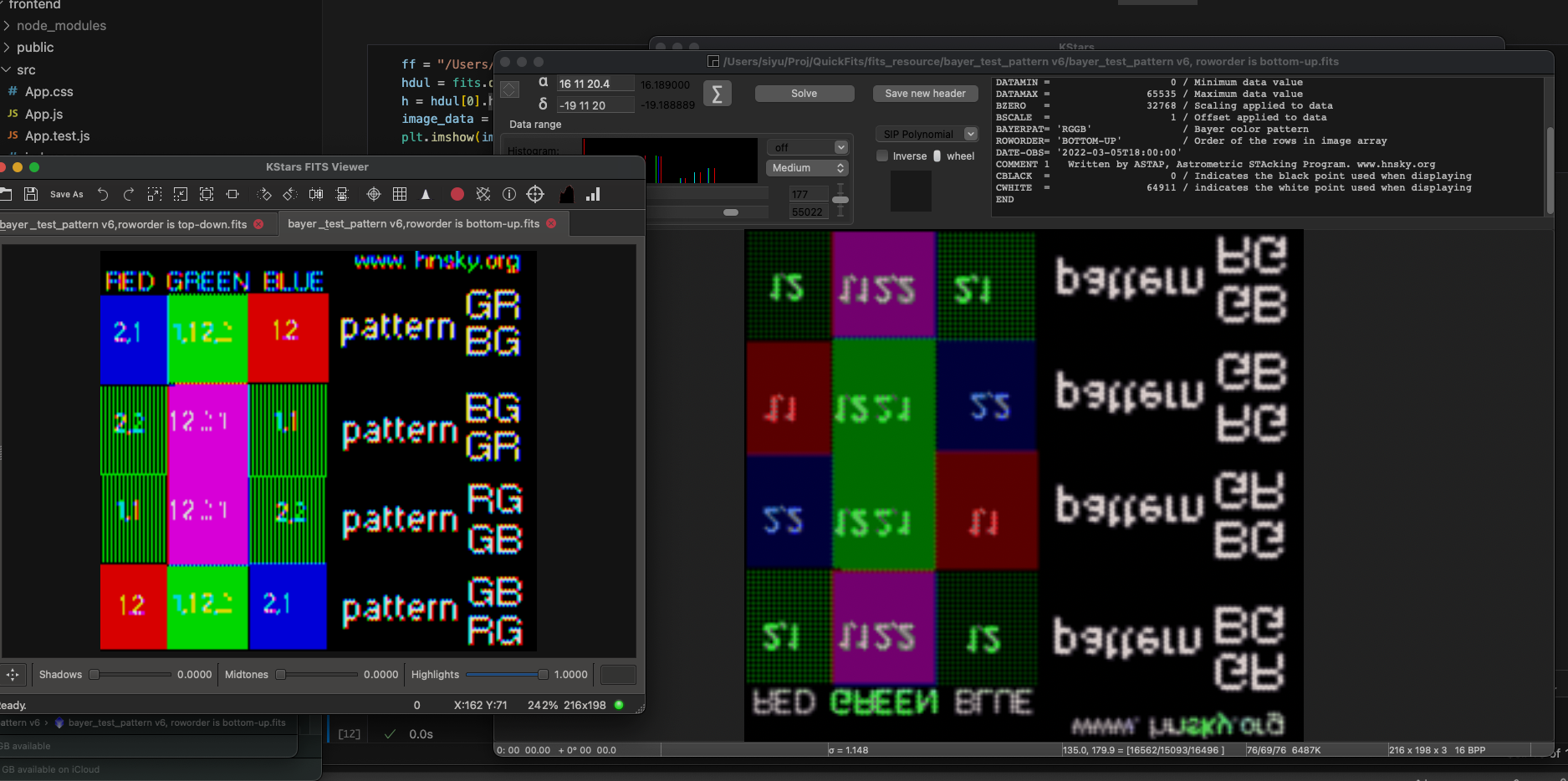Toggle the wheel checkbox
Image resolution: width=1568 pixels, height=781 pixels.
click(937, 156)
